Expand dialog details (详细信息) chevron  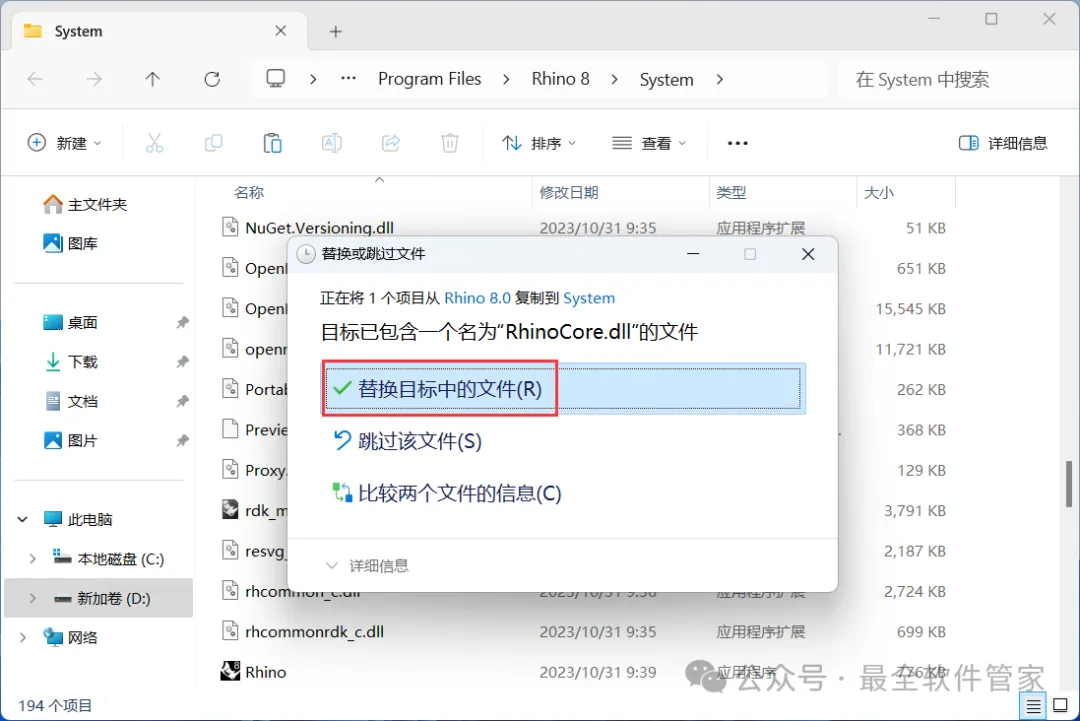[x=332, y=566]
